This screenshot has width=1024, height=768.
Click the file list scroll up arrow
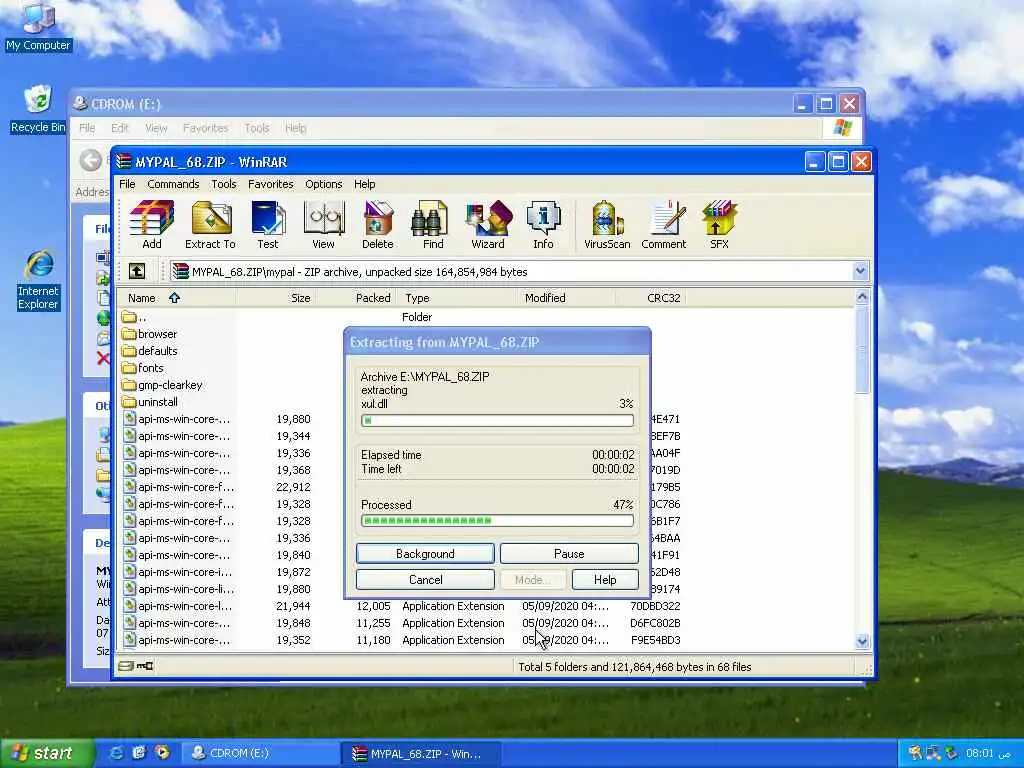coord(862,297)
